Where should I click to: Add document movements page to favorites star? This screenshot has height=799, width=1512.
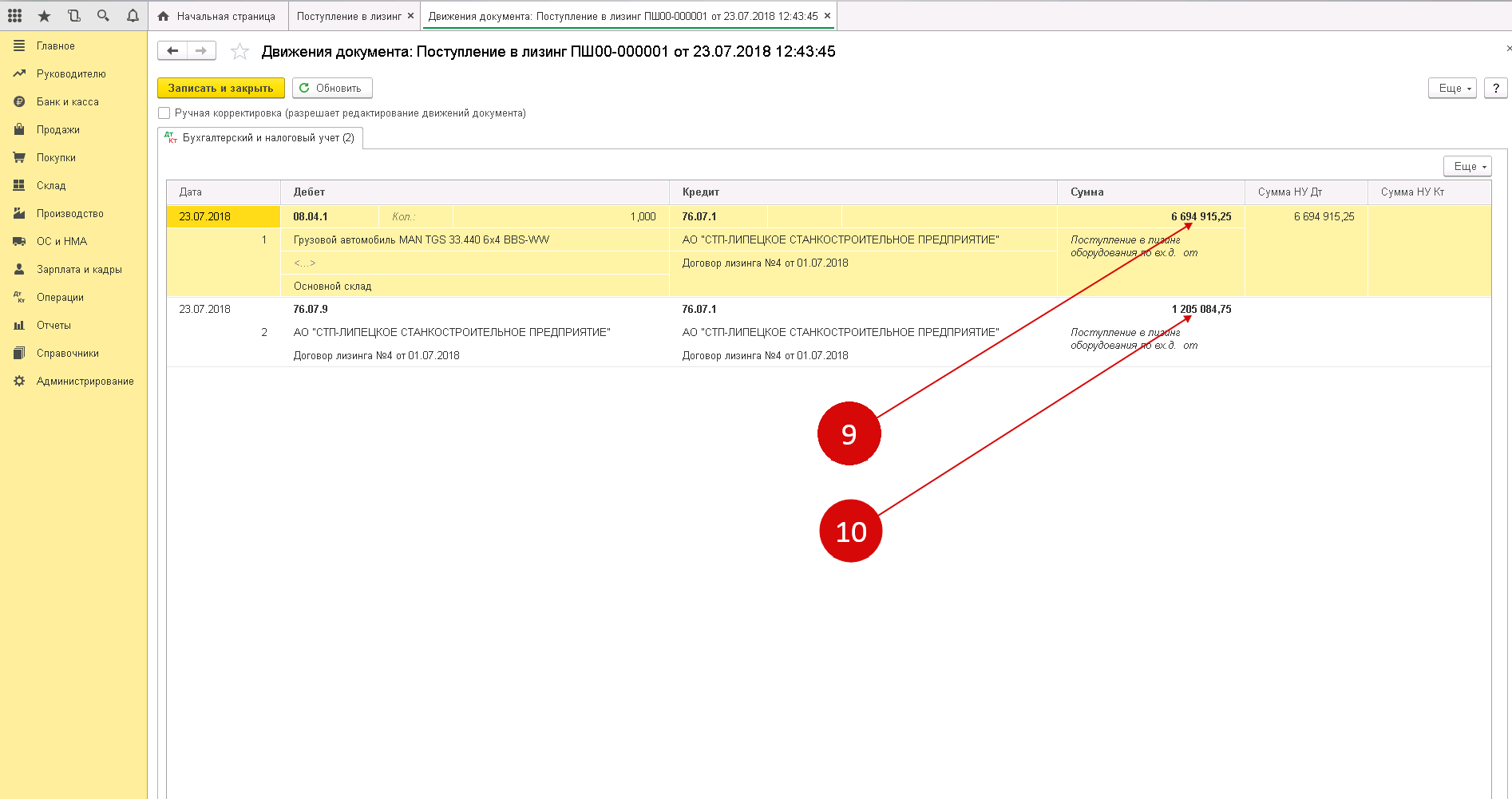[239, 52]
